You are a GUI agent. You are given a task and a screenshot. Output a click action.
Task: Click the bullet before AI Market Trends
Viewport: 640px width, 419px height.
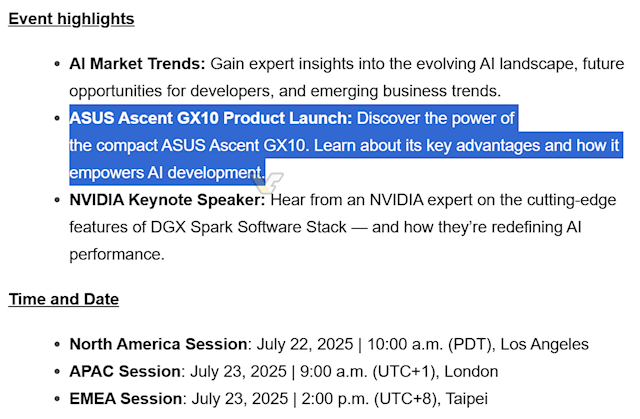point(57,64)
